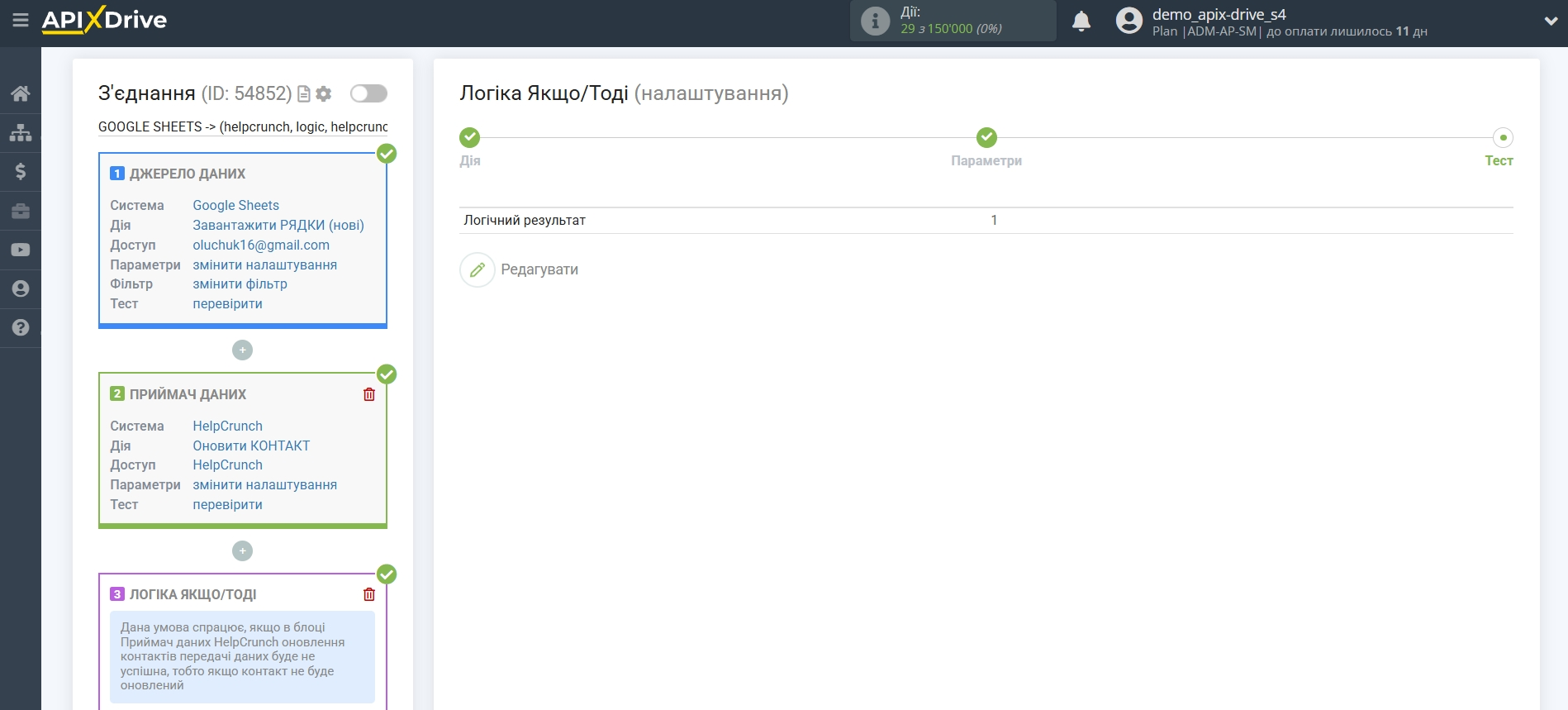Open HelpCrunch system link in receiver

click(227, 426)
